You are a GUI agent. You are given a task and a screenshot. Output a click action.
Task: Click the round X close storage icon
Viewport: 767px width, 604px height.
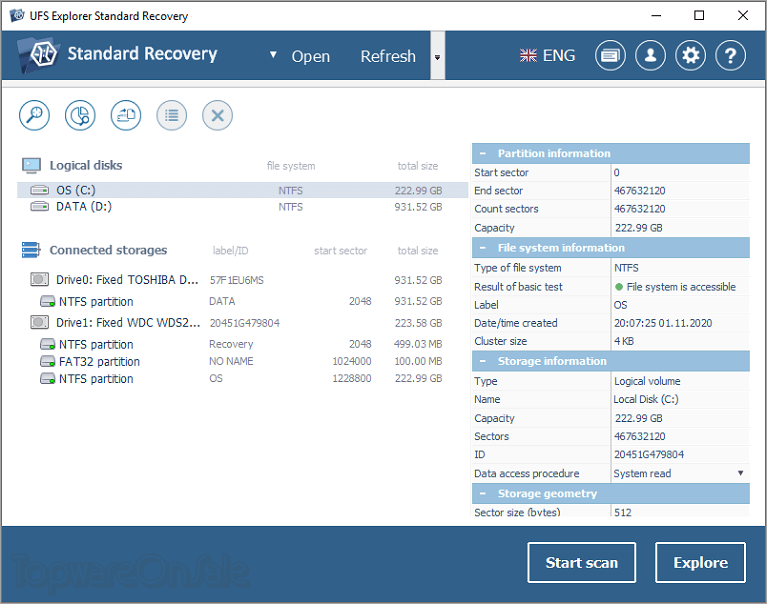217,115
